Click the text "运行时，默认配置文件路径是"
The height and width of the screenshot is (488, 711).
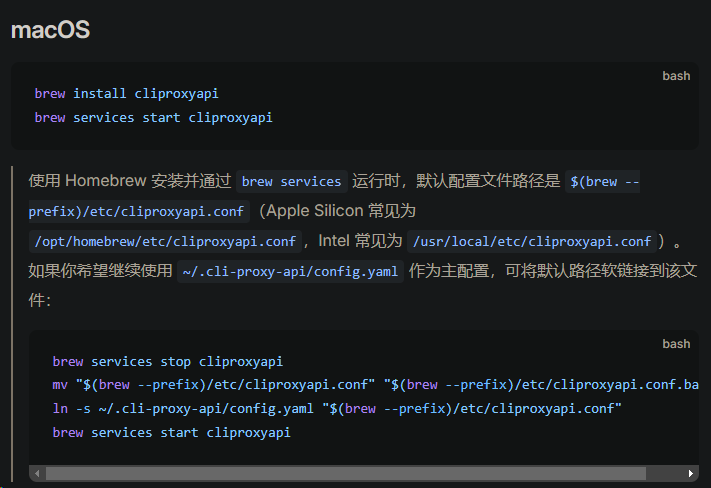pos(456,181)
